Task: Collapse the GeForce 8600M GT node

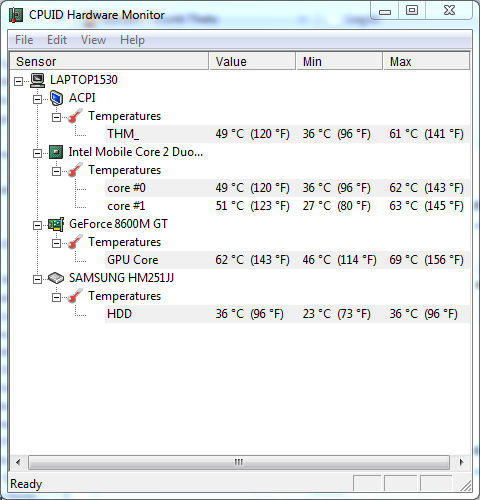Action: [x=37, y=225]
